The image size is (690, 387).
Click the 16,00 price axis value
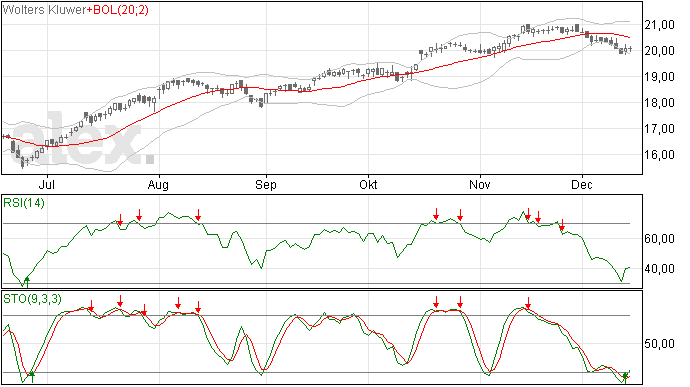(660, 155)
